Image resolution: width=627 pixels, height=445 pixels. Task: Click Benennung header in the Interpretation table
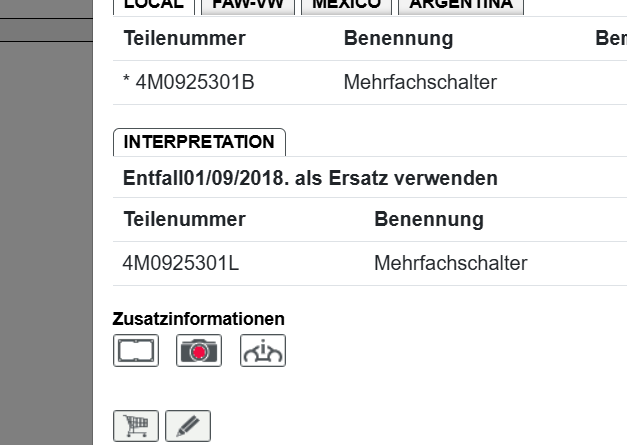pyautogui.click(x=428, y=219)
